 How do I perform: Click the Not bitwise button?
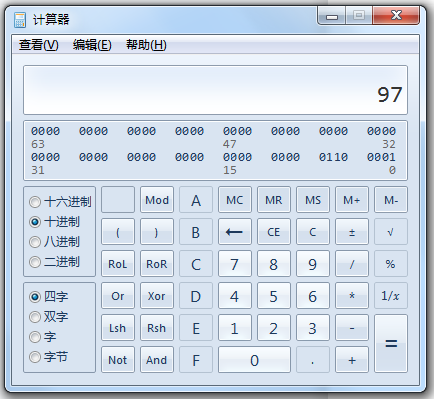click(x=118, y=360)
